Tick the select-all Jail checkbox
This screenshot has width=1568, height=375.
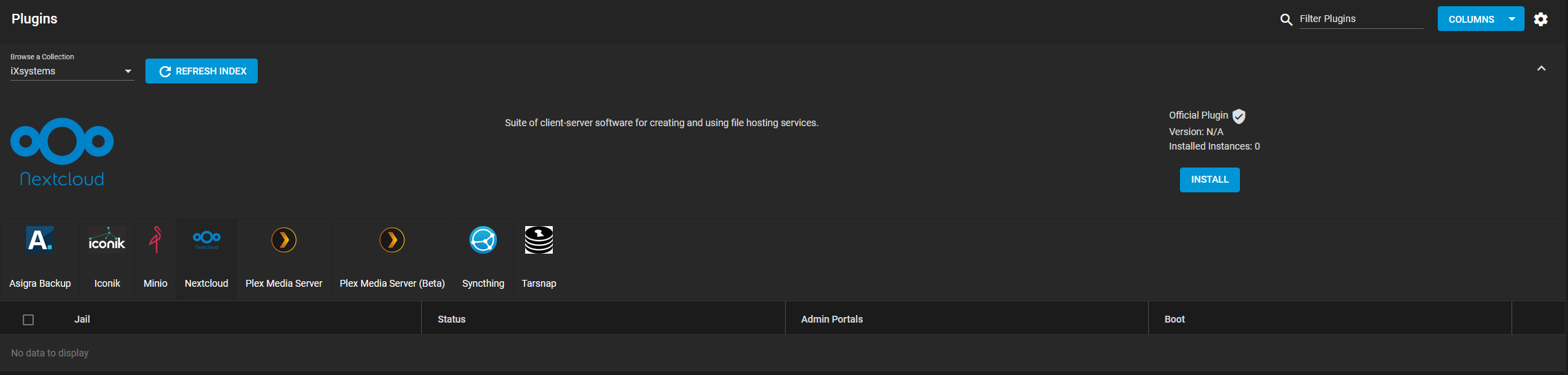pyautogui.click(x=28, y=320)
